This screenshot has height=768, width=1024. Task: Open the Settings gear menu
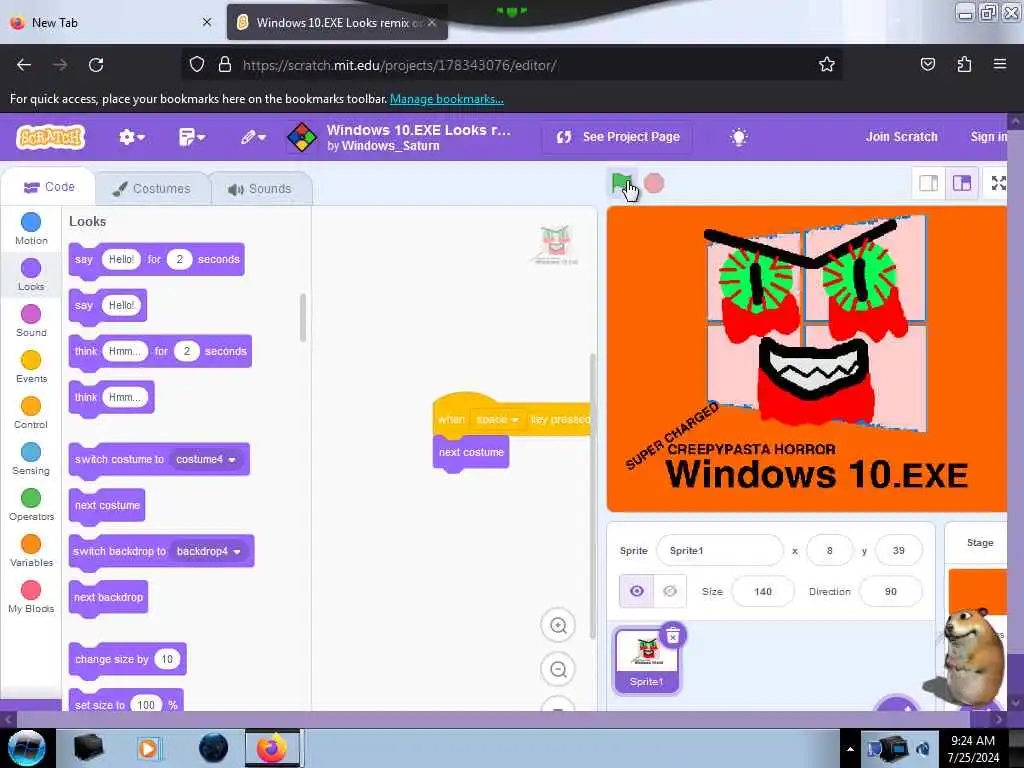point(131,137)
